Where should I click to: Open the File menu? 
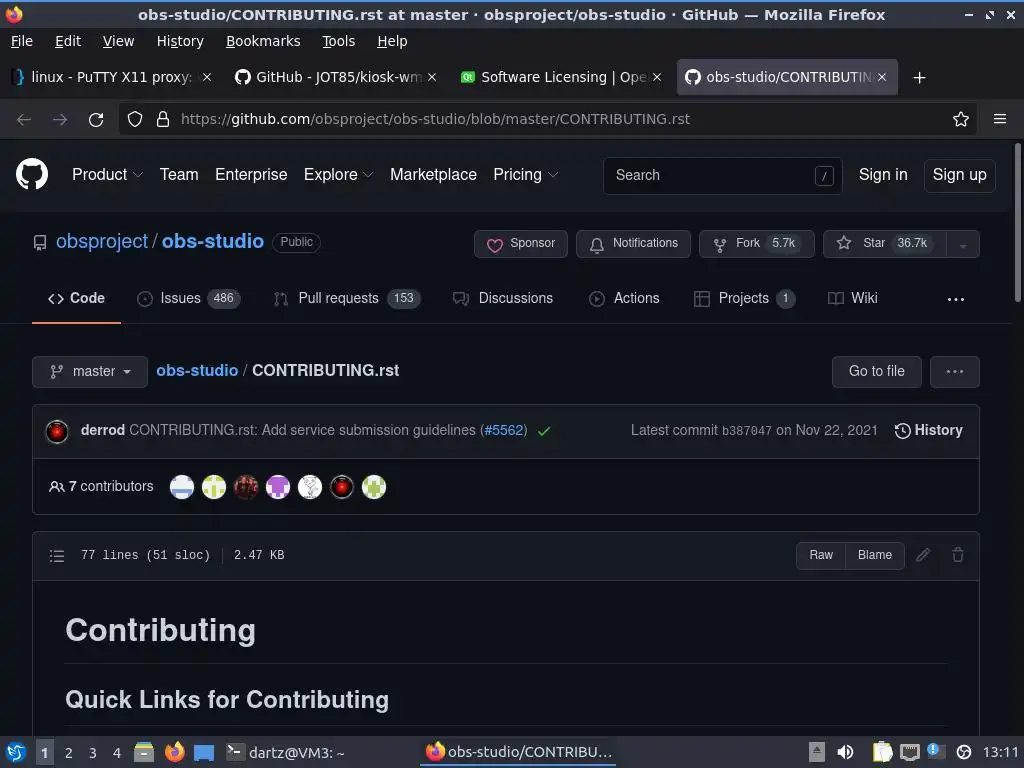click(22, 41)
